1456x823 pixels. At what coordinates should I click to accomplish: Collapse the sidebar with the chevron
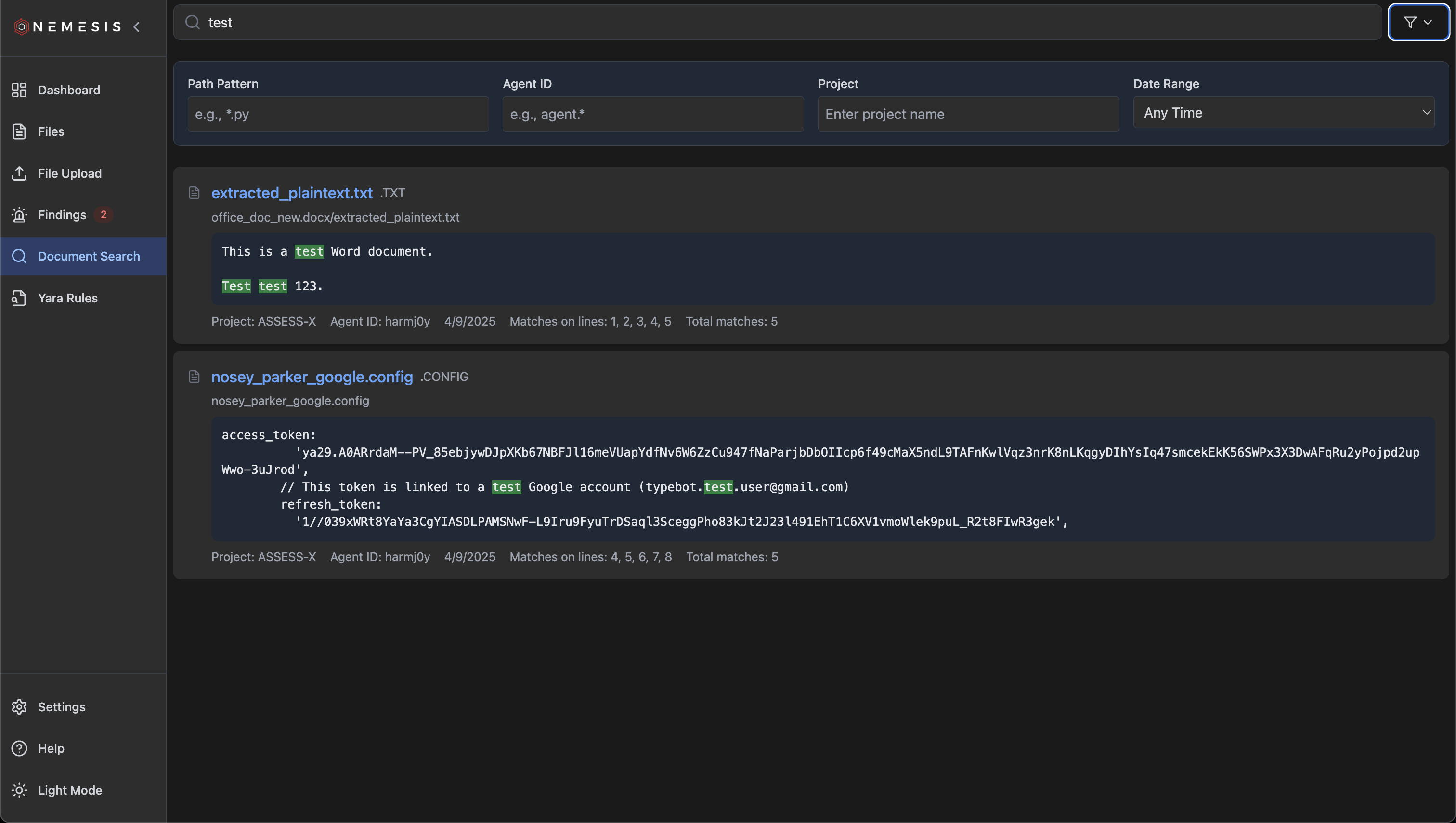click(137, 26)
